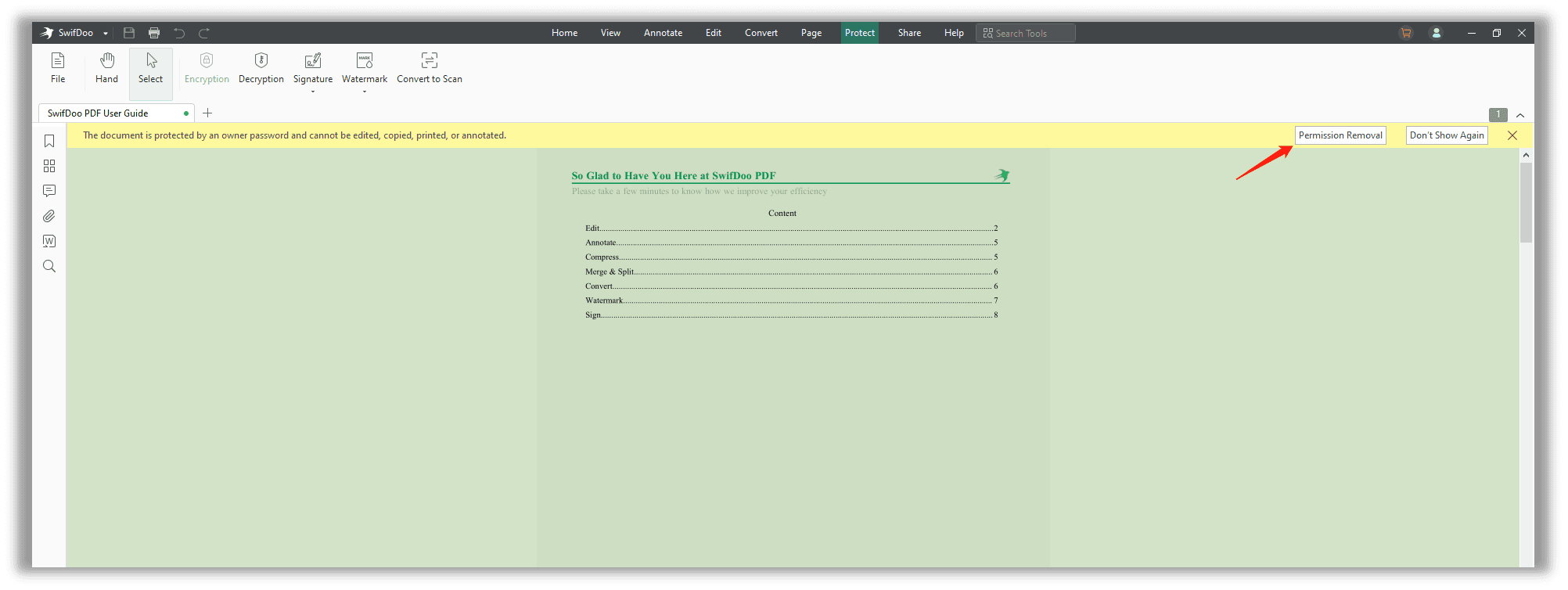
Task: Open the Home tab
Action: click(x=564, y=33)
